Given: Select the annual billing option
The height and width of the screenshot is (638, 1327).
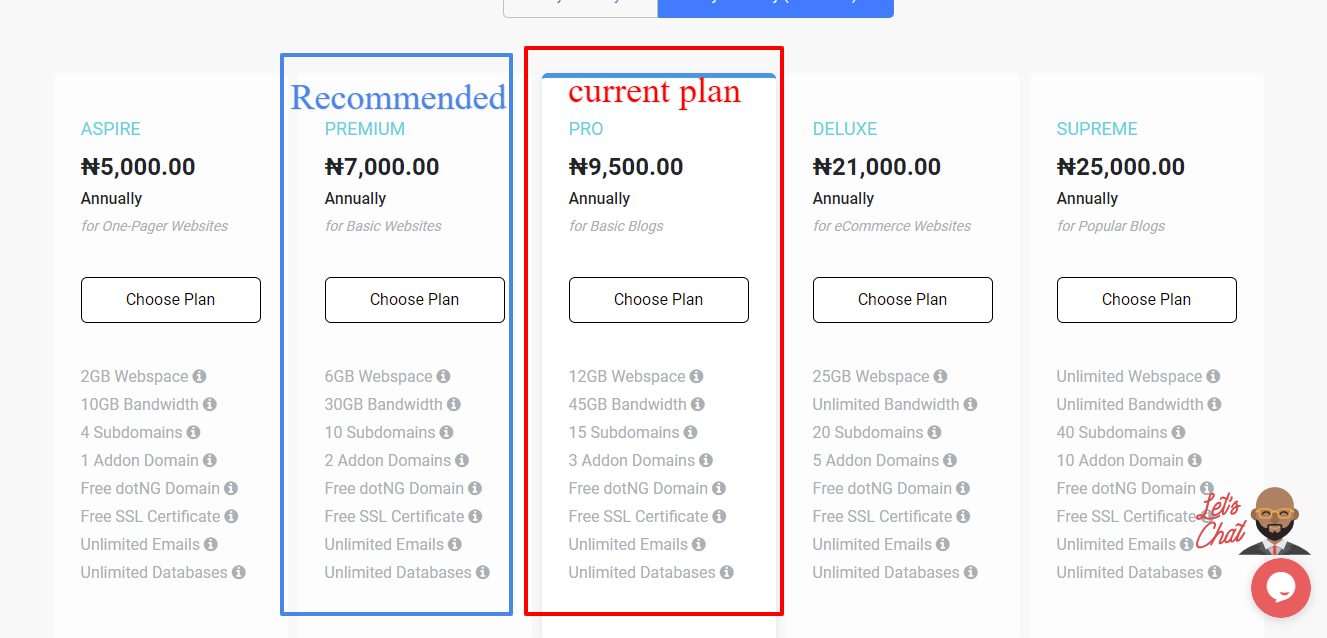Looking at the screenshot, I should pyautogui.click(x=775, y=6).
